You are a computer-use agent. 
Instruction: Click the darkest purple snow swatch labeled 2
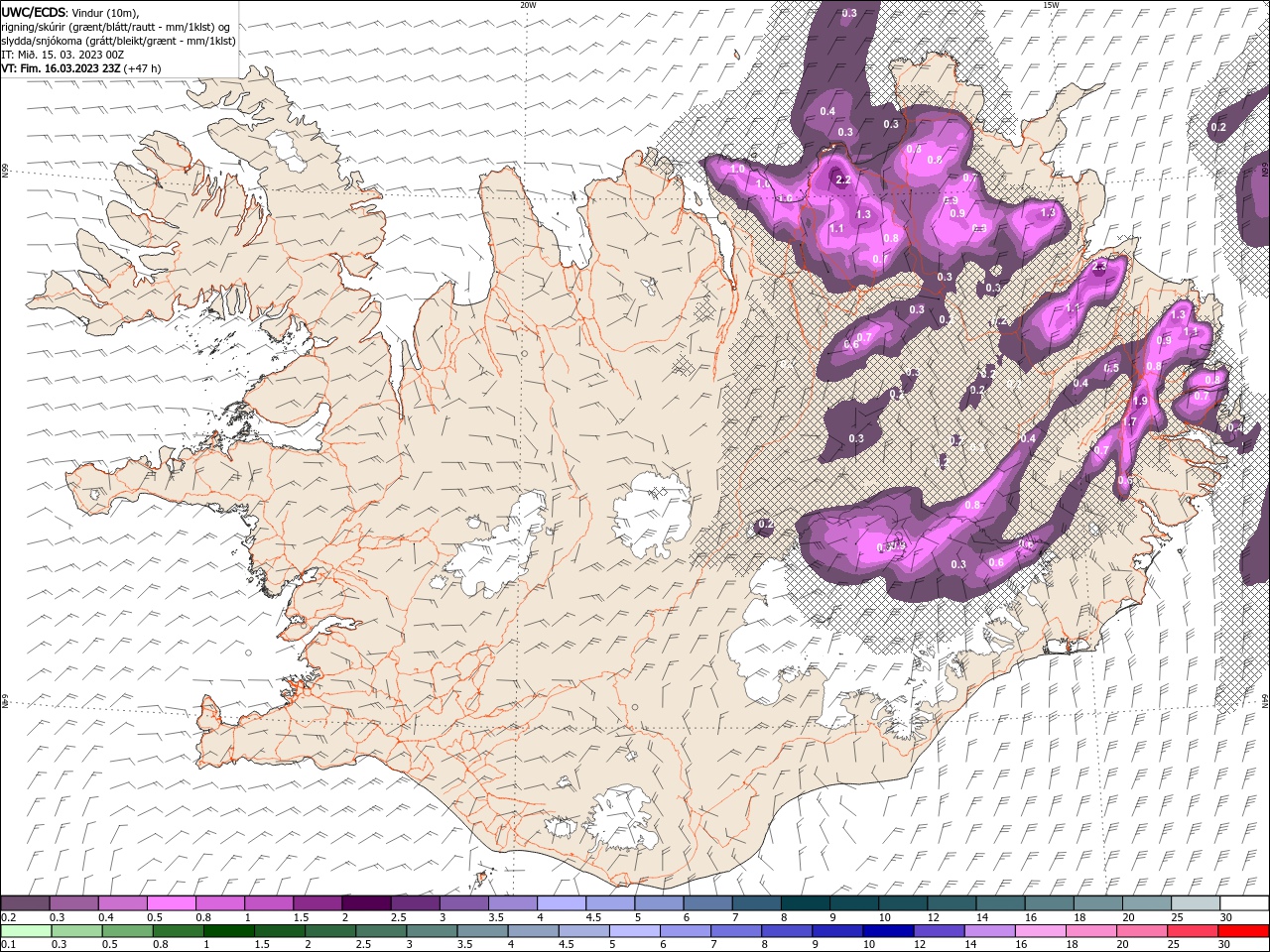click(366, 903)
